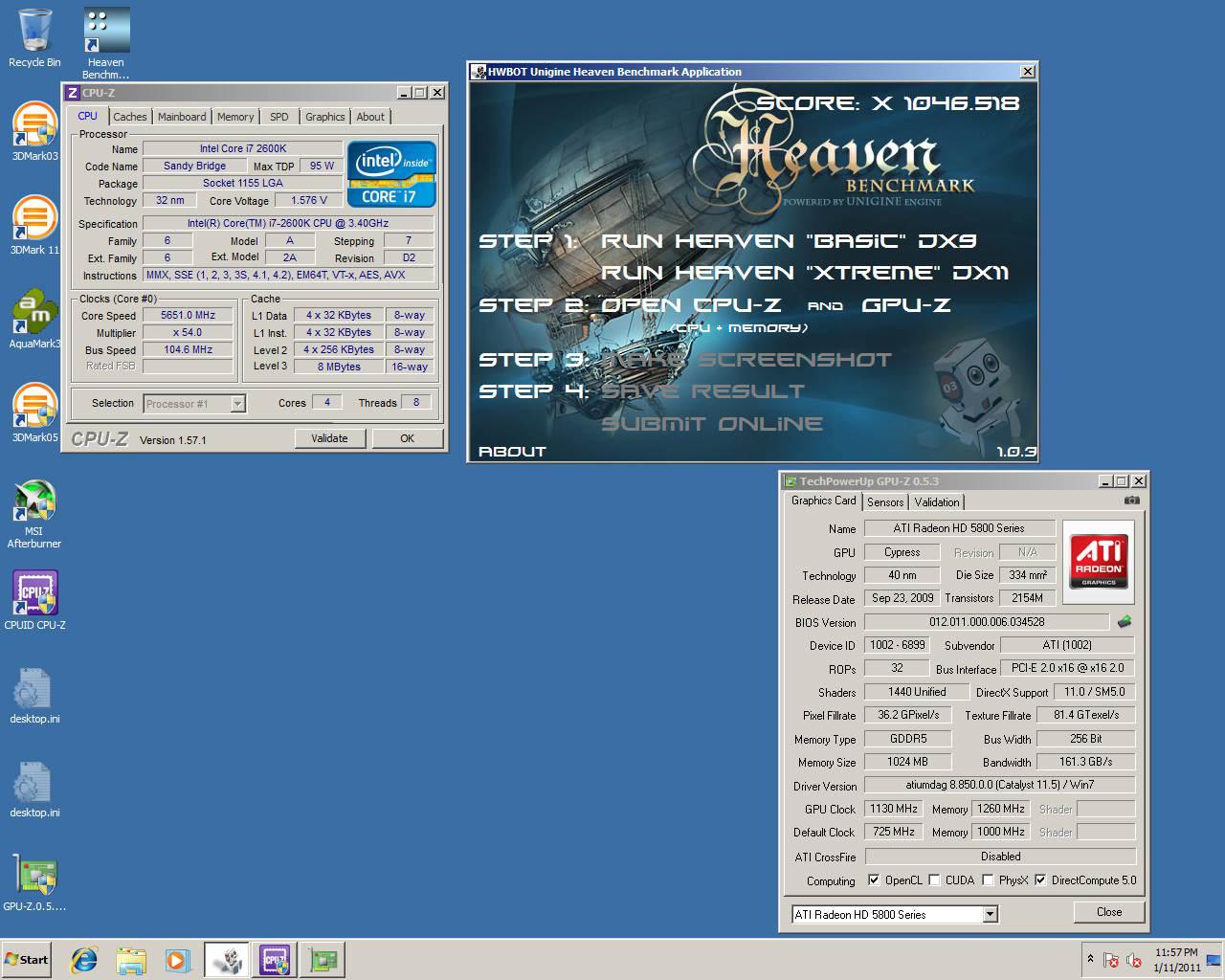This screenshot has height=980, width=1225.
Task: Switch to the Caches tab in CPU-Z
Action: 130,117
